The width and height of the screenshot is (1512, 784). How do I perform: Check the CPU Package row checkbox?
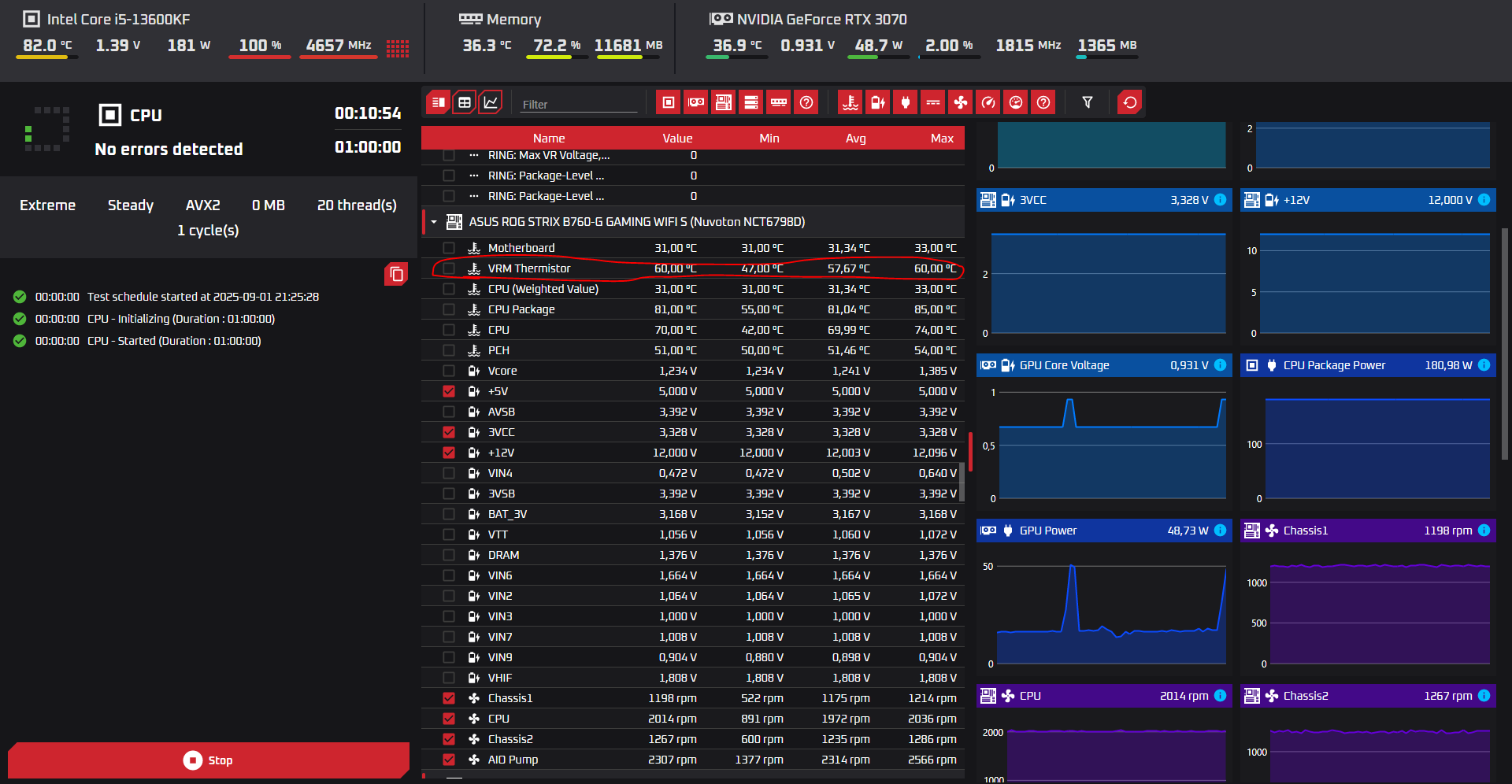[449, 309]
